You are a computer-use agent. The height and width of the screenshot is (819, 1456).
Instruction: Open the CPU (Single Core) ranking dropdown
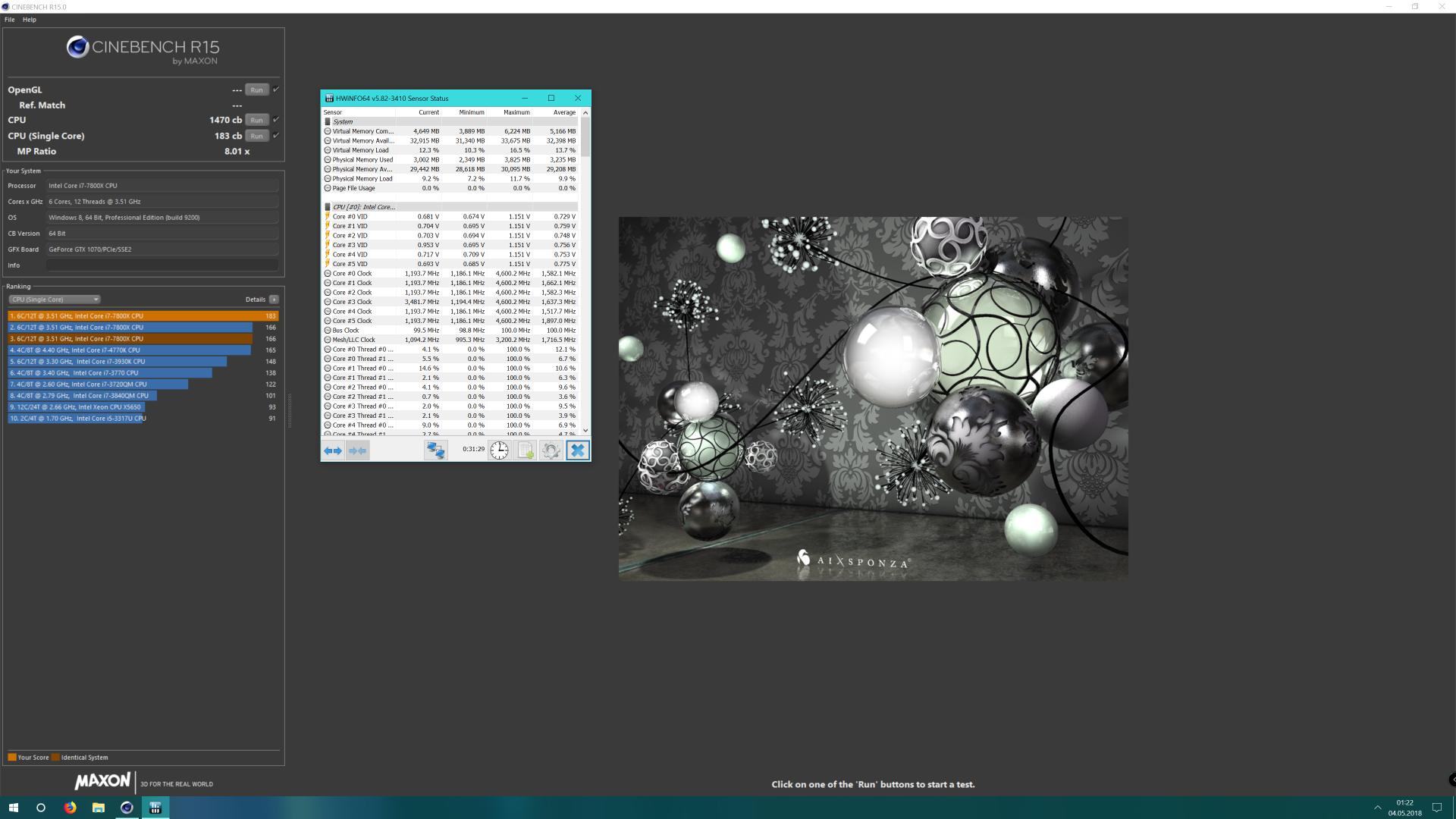point(54,300)
